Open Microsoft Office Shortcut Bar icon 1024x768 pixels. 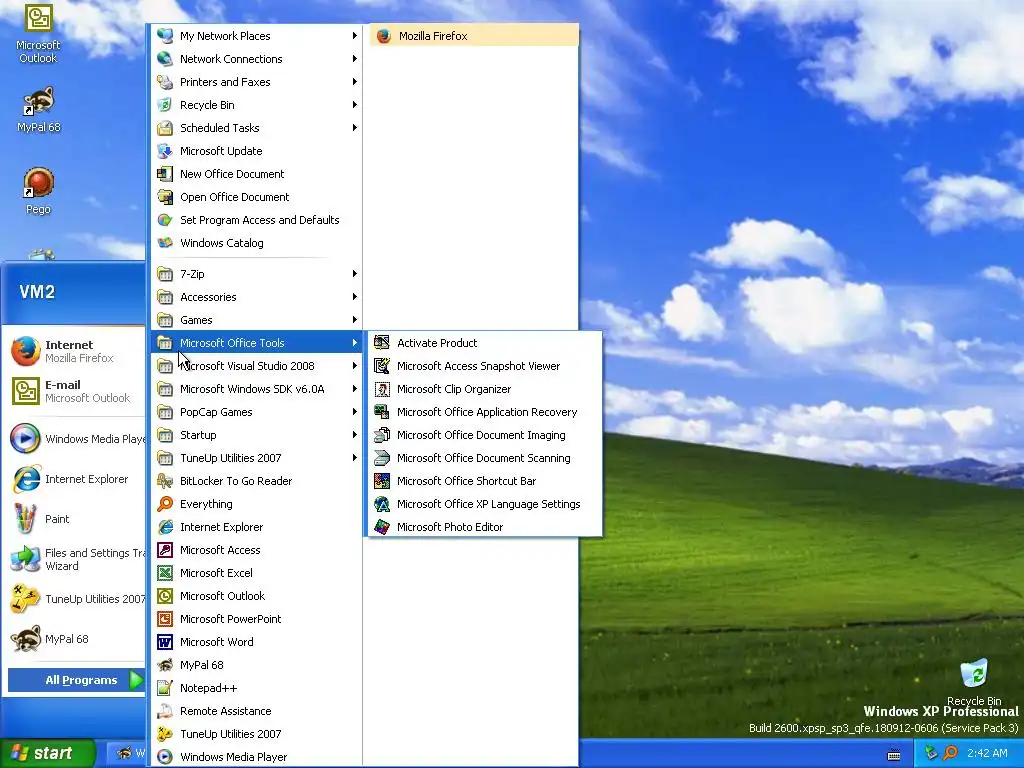pos(382,481)
